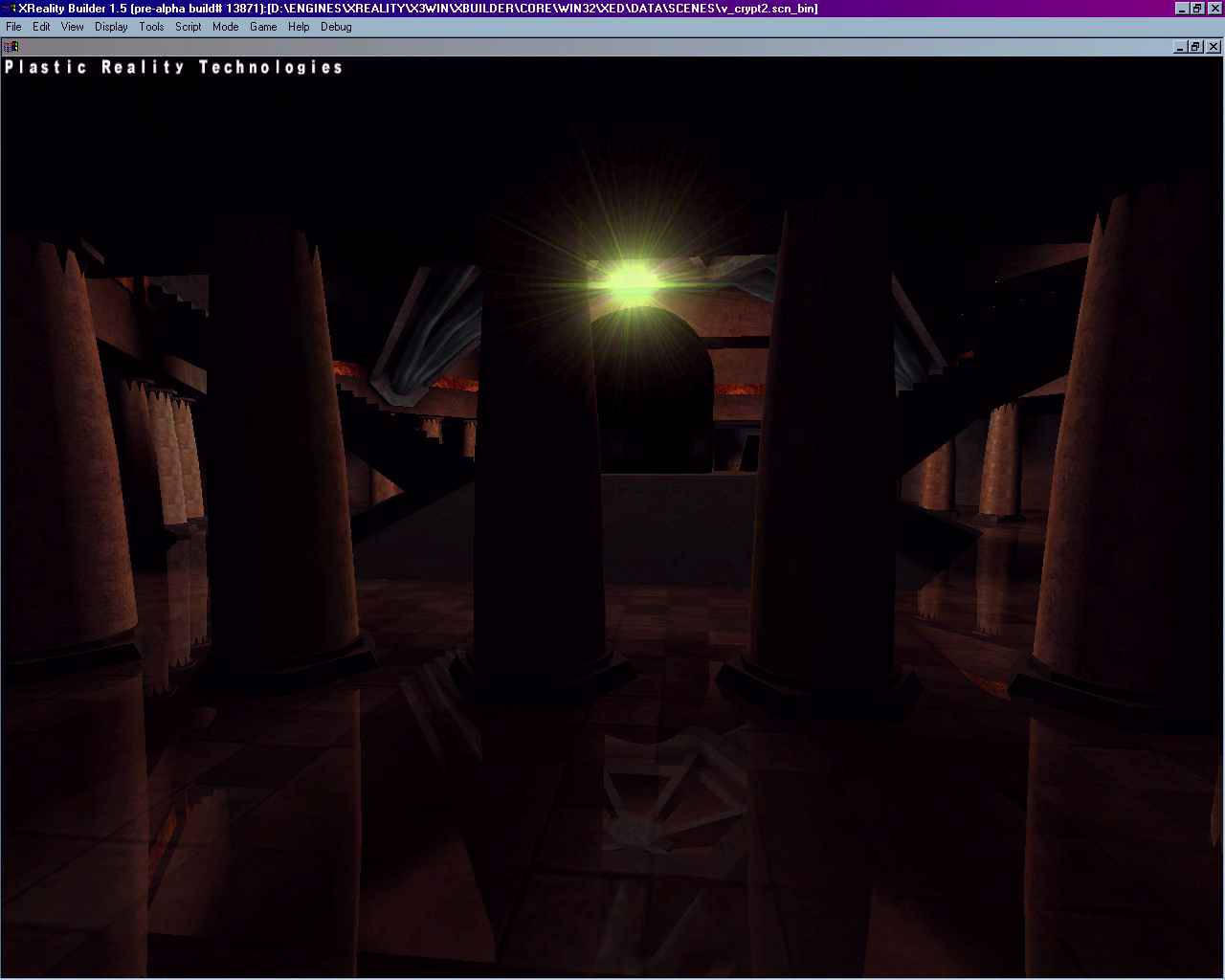Click the scene view's document icon

click(11, 46)
